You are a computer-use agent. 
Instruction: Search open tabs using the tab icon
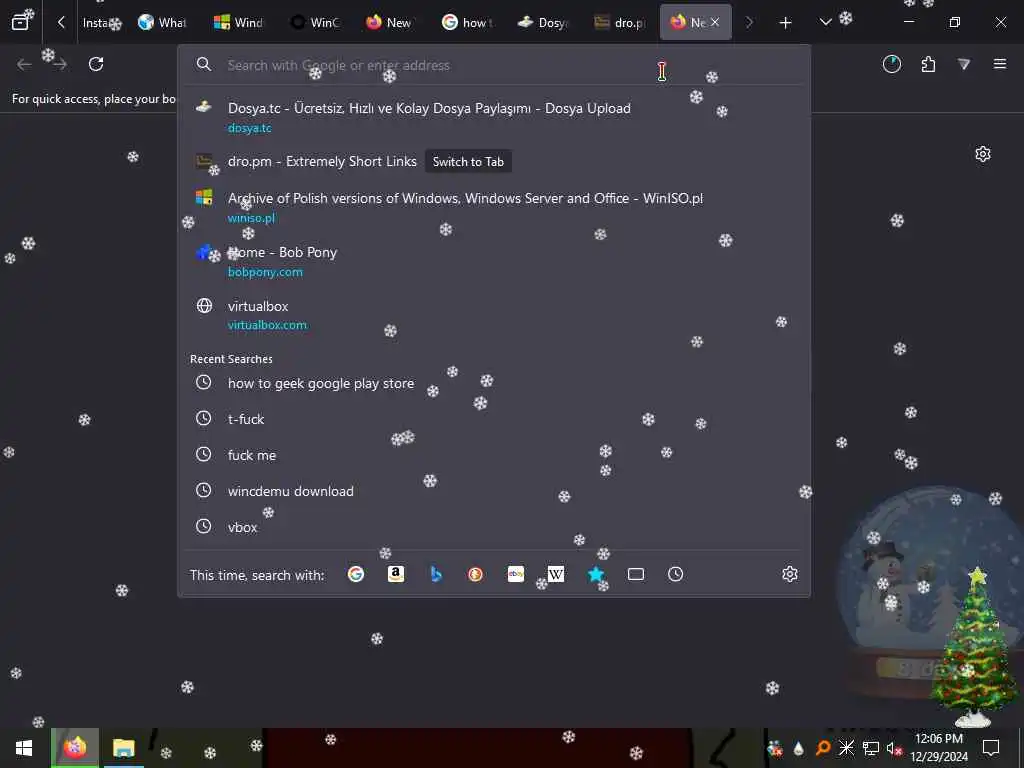[635, 574]
